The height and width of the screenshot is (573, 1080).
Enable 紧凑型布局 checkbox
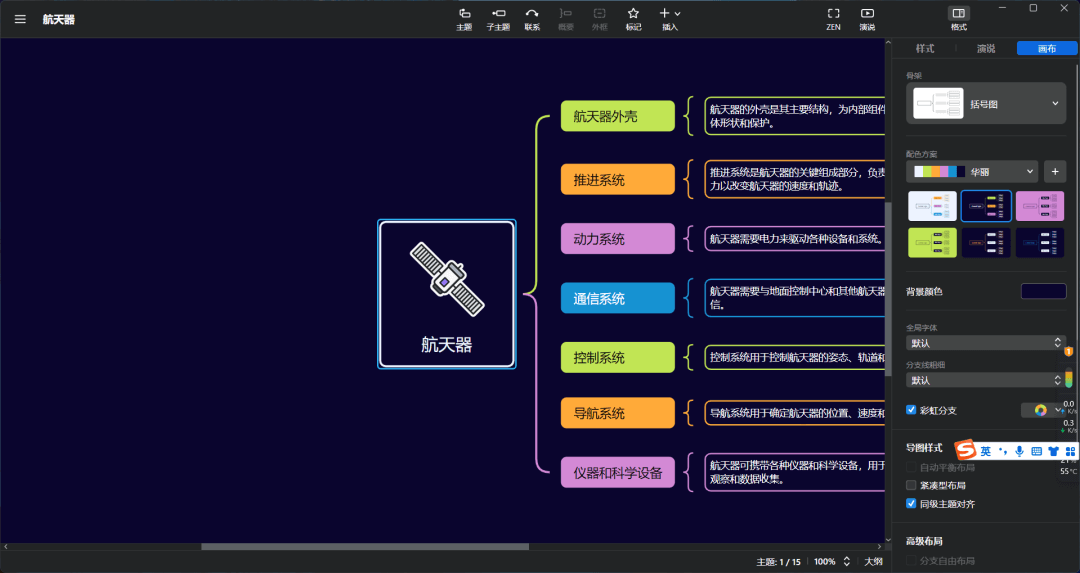[911, 485]
